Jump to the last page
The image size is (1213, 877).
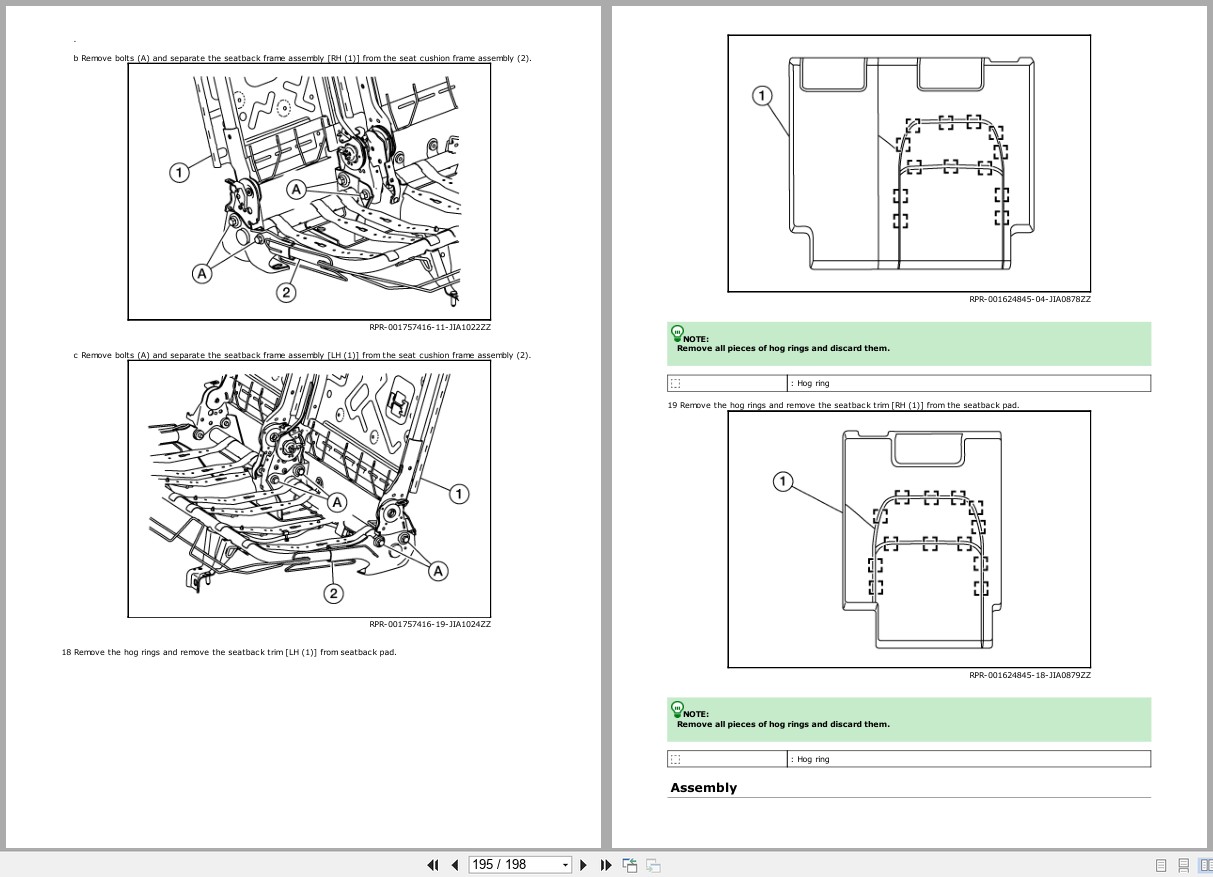coord(605,865)
